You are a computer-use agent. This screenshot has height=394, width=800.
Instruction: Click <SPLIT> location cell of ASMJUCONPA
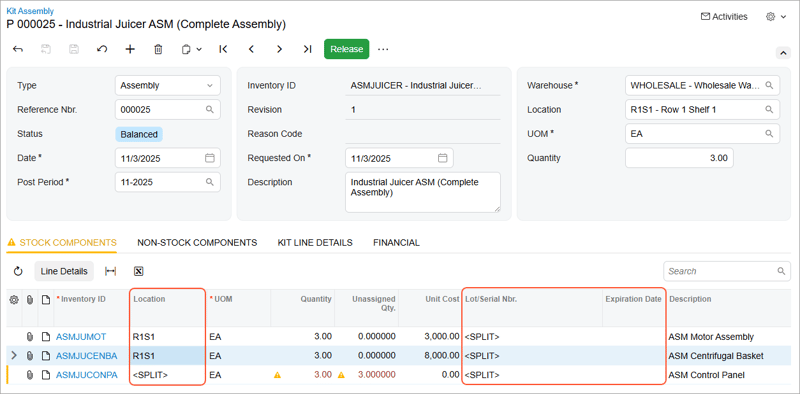pyautogui.click(x=167, y=375)
